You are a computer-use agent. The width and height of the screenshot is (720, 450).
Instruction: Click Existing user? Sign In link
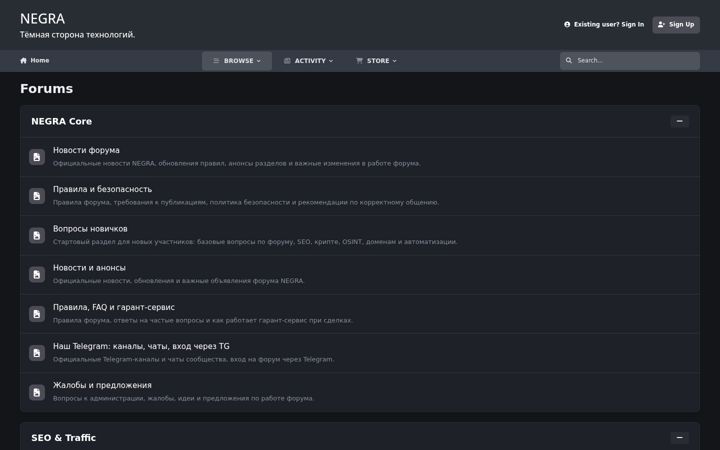click(x=604, y=25)
